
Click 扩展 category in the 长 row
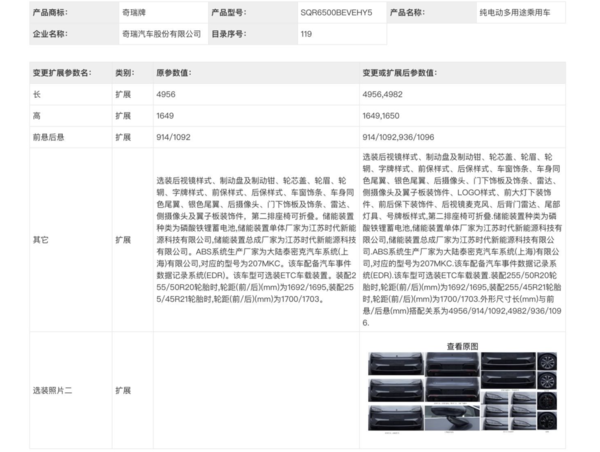click(123, 95)
